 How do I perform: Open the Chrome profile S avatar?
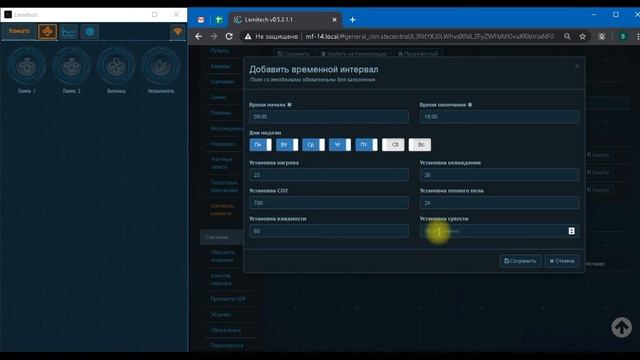coord(623,36)
